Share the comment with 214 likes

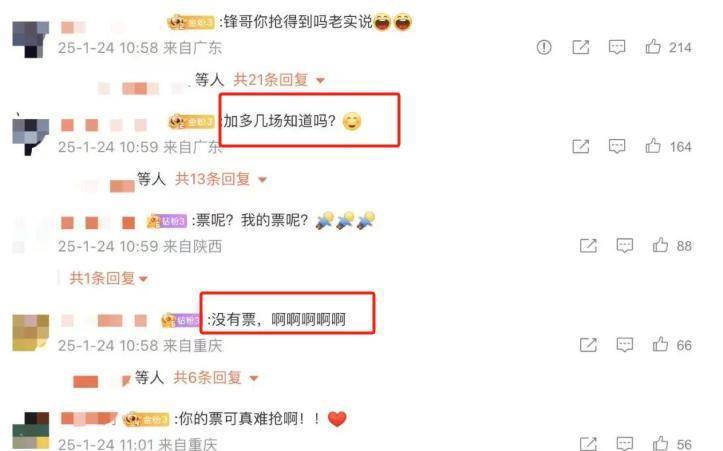click(581, 47)
